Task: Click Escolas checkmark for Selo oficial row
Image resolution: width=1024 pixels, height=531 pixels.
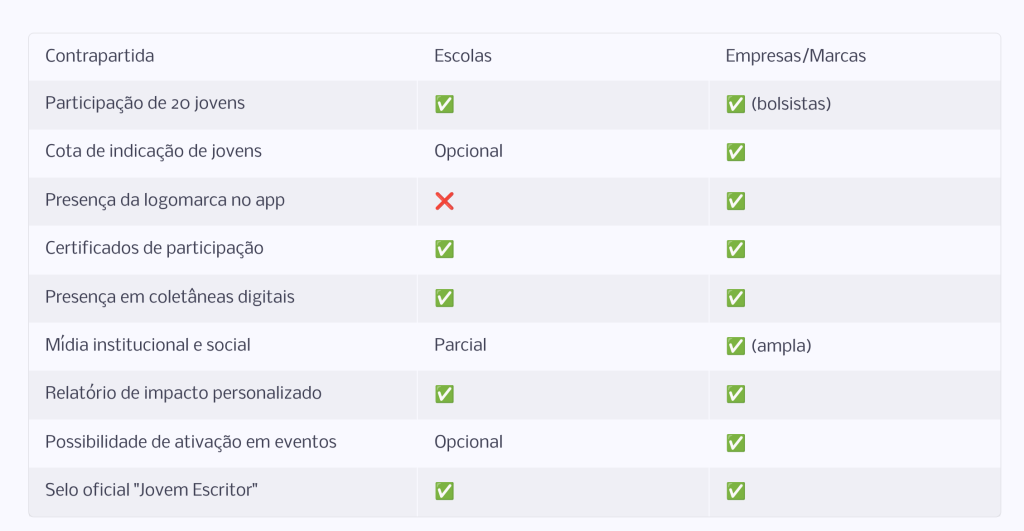Action: (x=444, y=491)
